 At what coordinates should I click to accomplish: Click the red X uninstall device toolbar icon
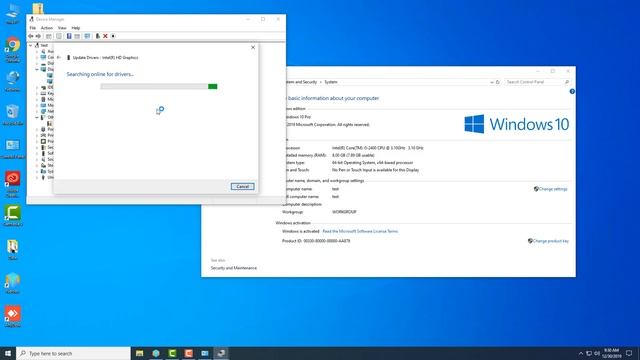pyautogui.click(x=105, y=36)
